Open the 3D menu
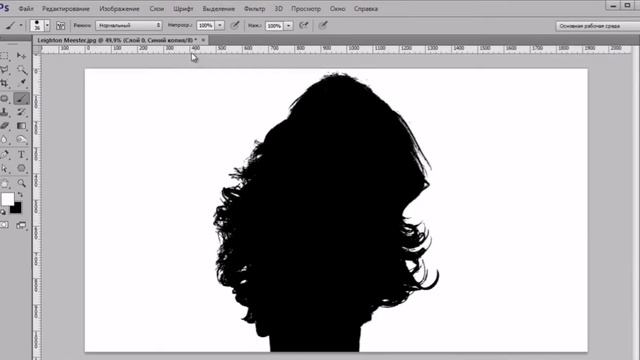 [x=278, y=9]
